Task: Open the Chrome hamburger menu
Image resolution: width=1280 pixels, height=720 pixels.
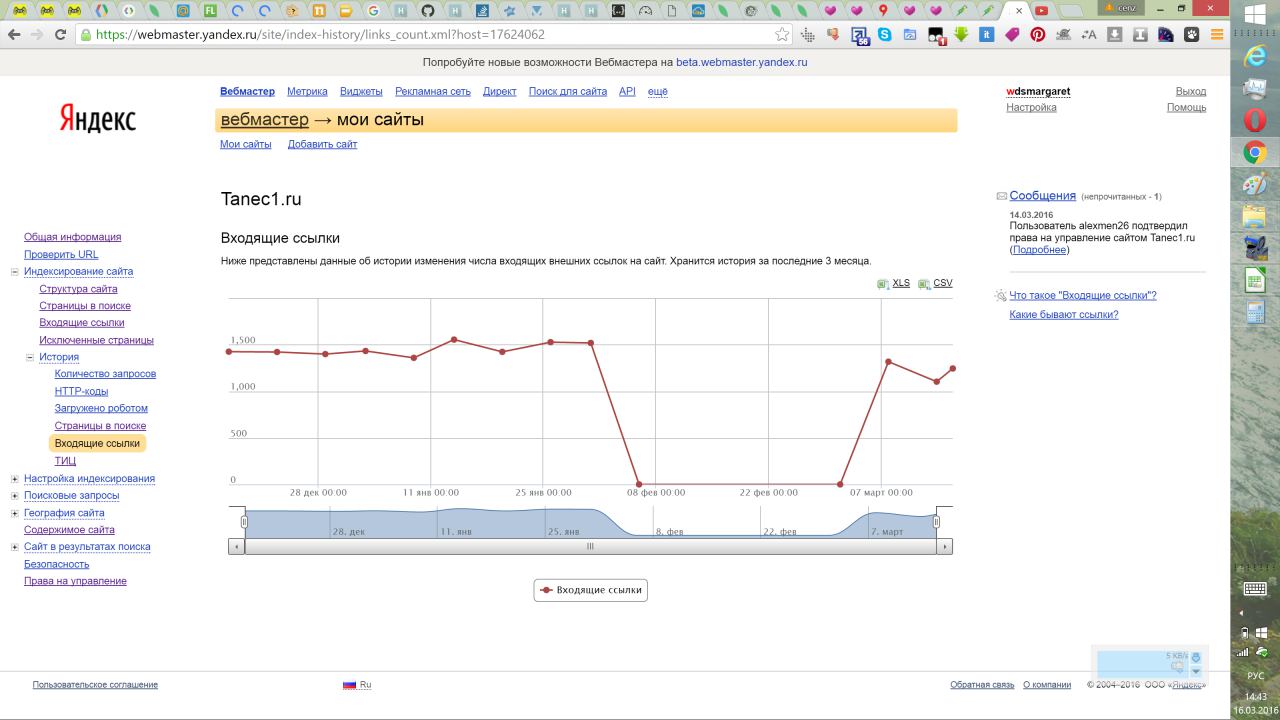Action: pos(1217,34)
